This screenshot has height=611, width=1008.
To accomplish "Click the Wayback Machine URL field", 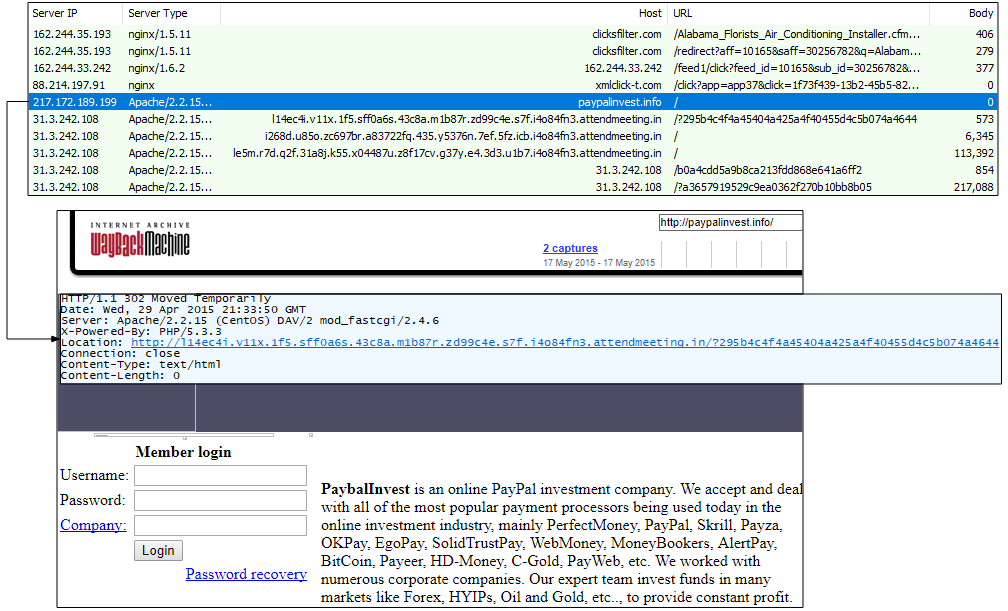I will click(x=729, y=222).
